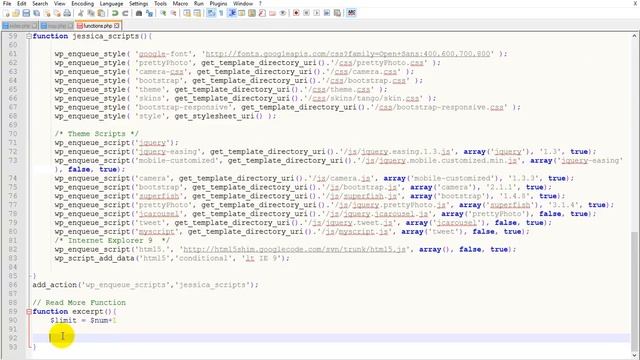This screenshot has width=640, height=360.
Task: Click the vertical scrollbar down arrow
Action: tap(635, 355)
